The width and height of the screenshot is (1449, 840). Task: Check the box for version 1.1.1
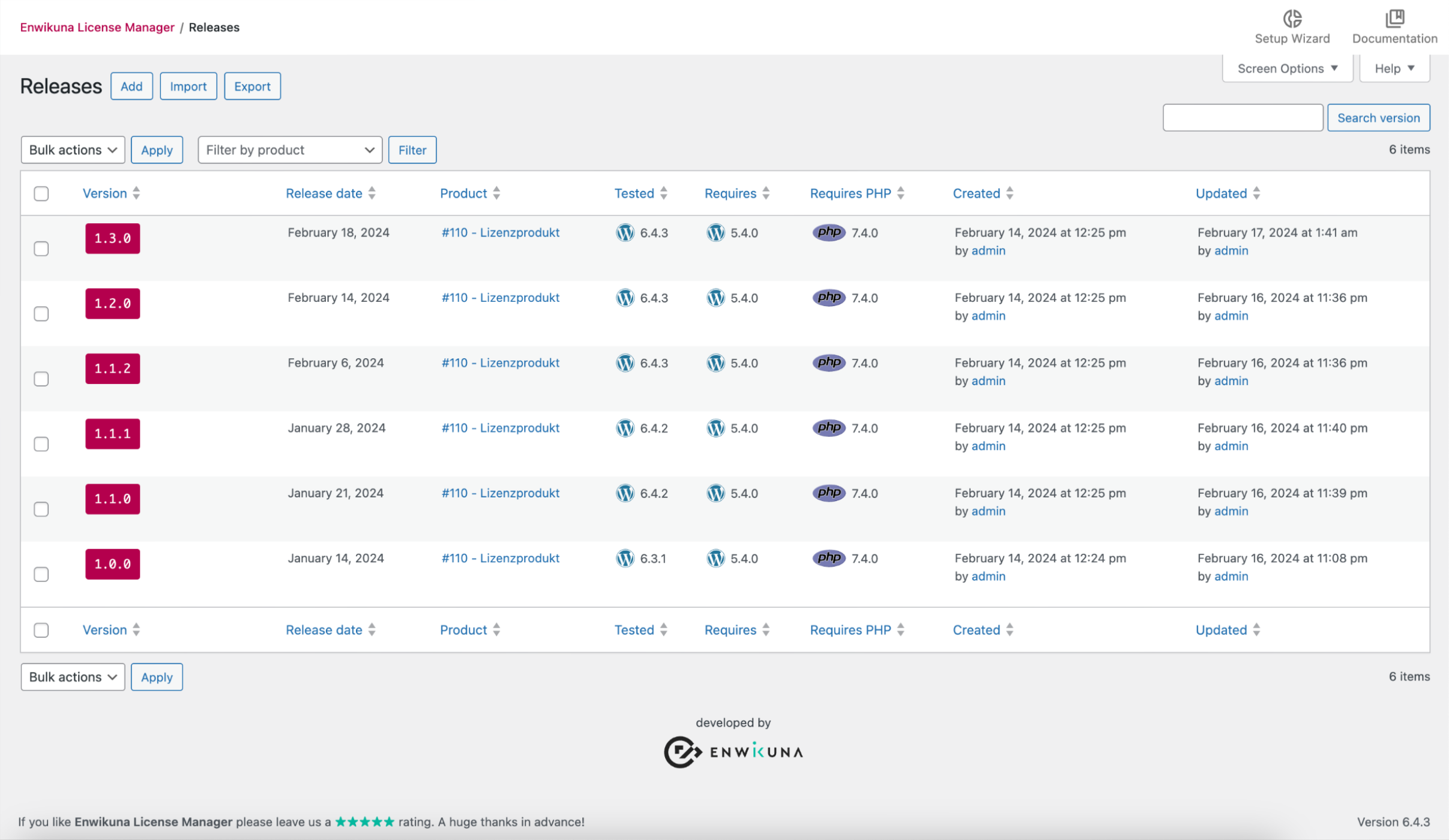tap(41, 444)
